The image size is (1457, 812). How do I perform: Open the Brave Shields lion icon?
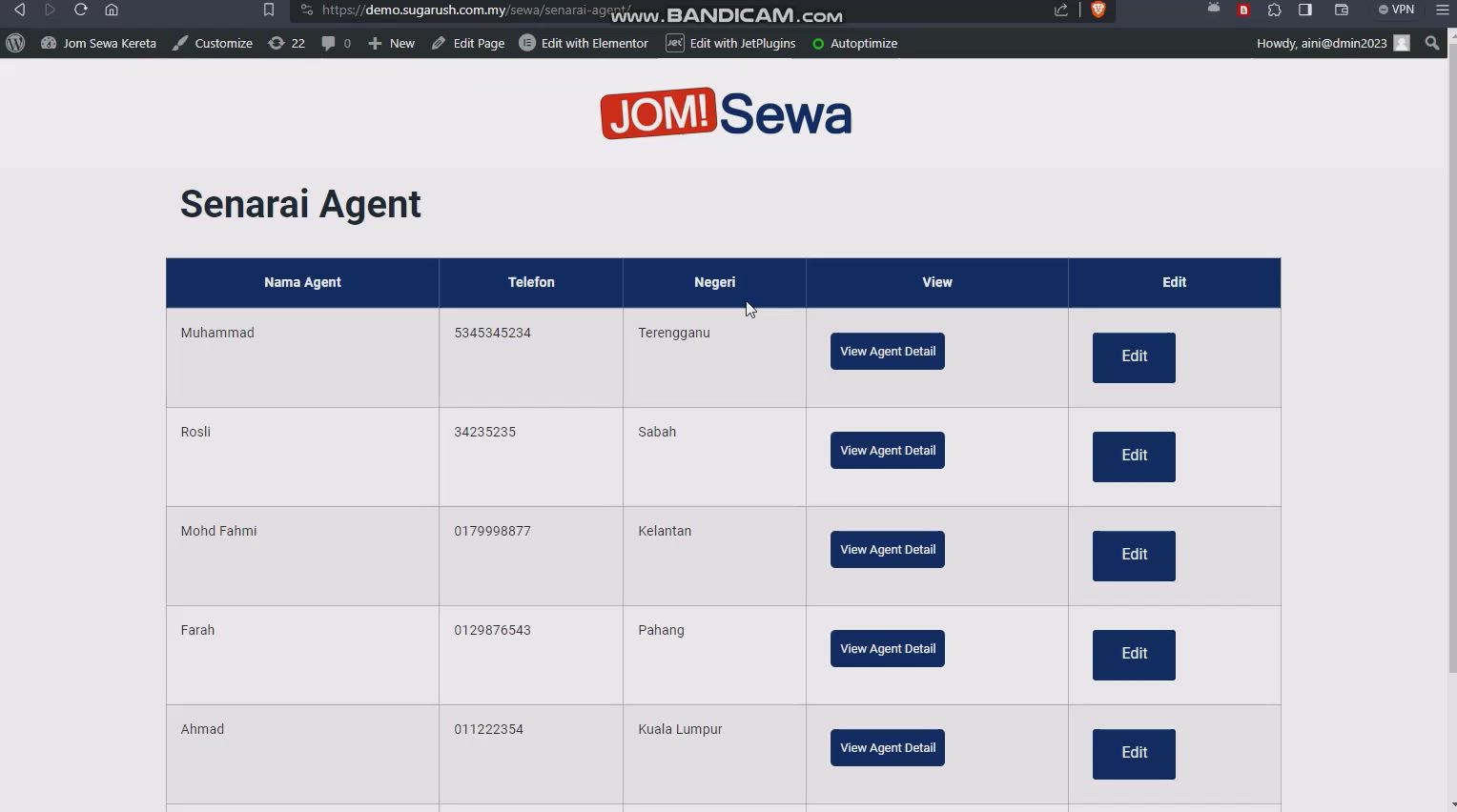[x=1098, y=10]
